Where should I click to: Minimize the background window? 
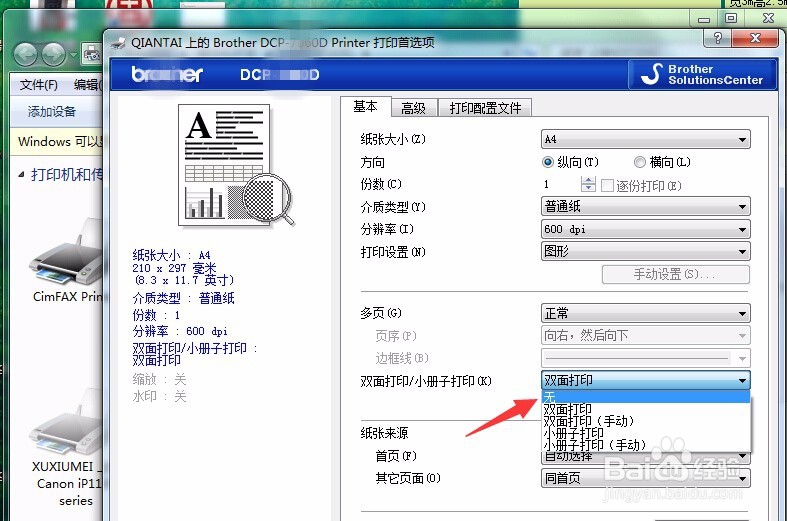coord(704,19)
